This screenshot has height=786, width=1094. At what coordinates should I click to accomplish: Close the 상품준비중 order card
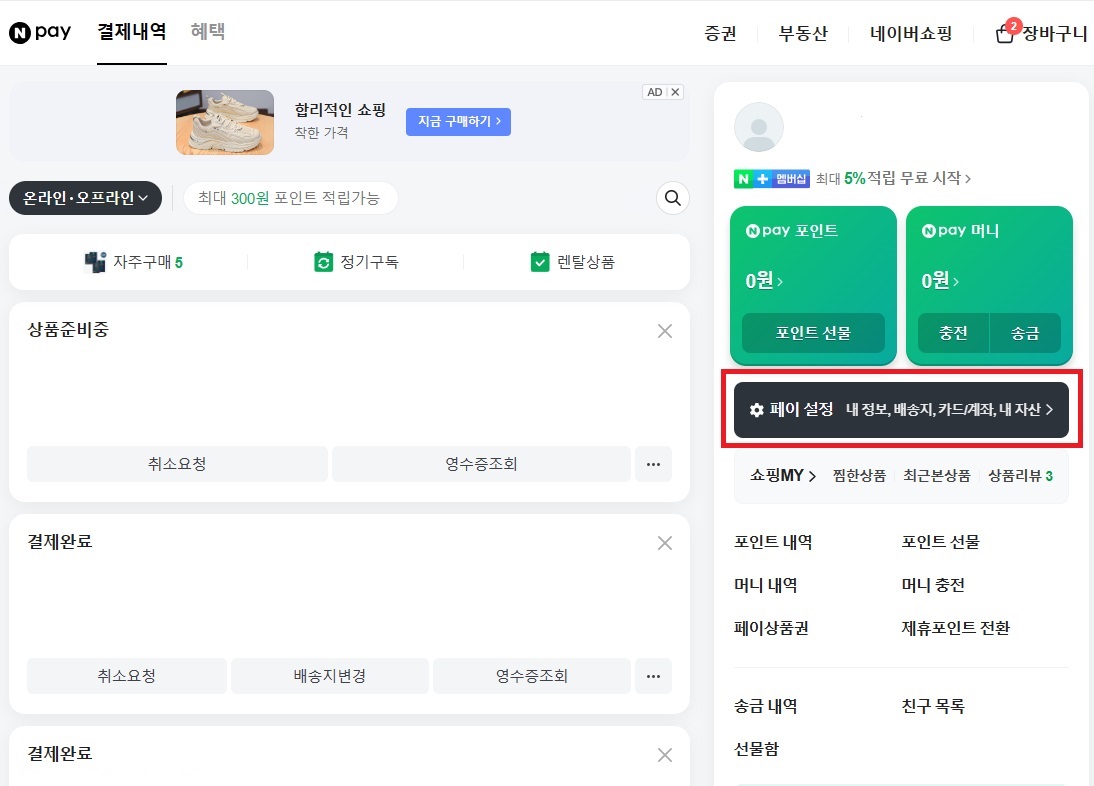[665, 331]
